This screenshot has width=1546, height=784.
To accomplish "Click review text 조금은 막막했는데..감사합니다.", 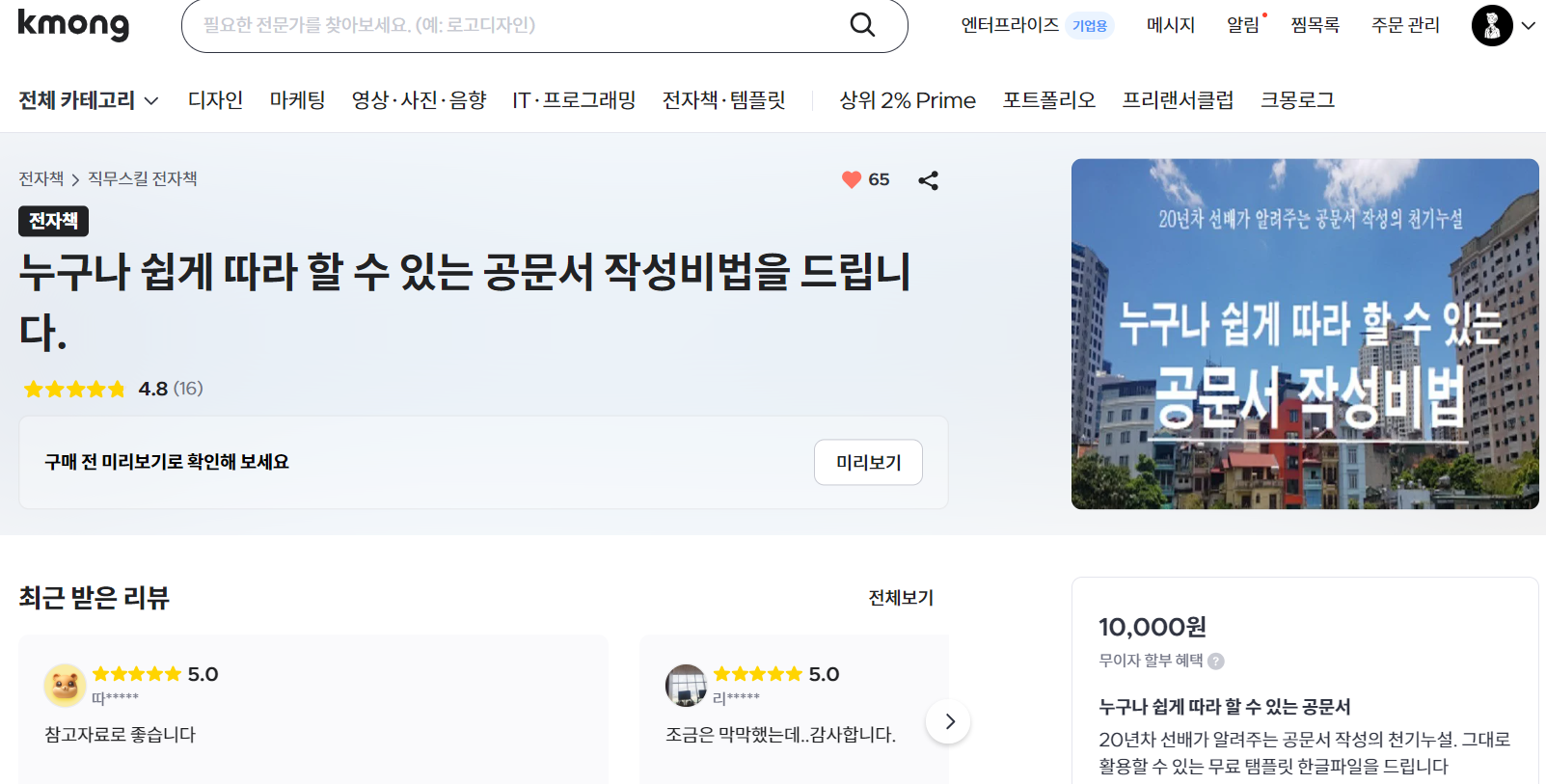I will [x=780, y=735].
